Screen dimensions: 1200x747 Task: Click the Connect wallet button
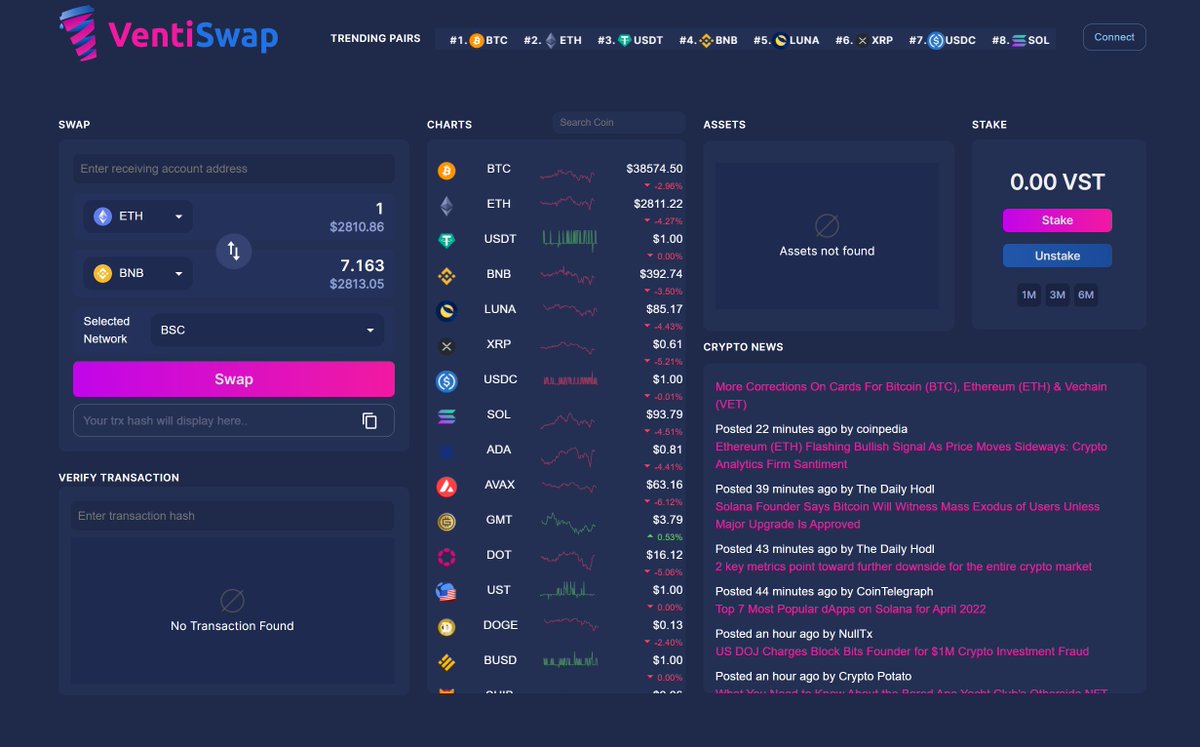tap(1114, 37)
